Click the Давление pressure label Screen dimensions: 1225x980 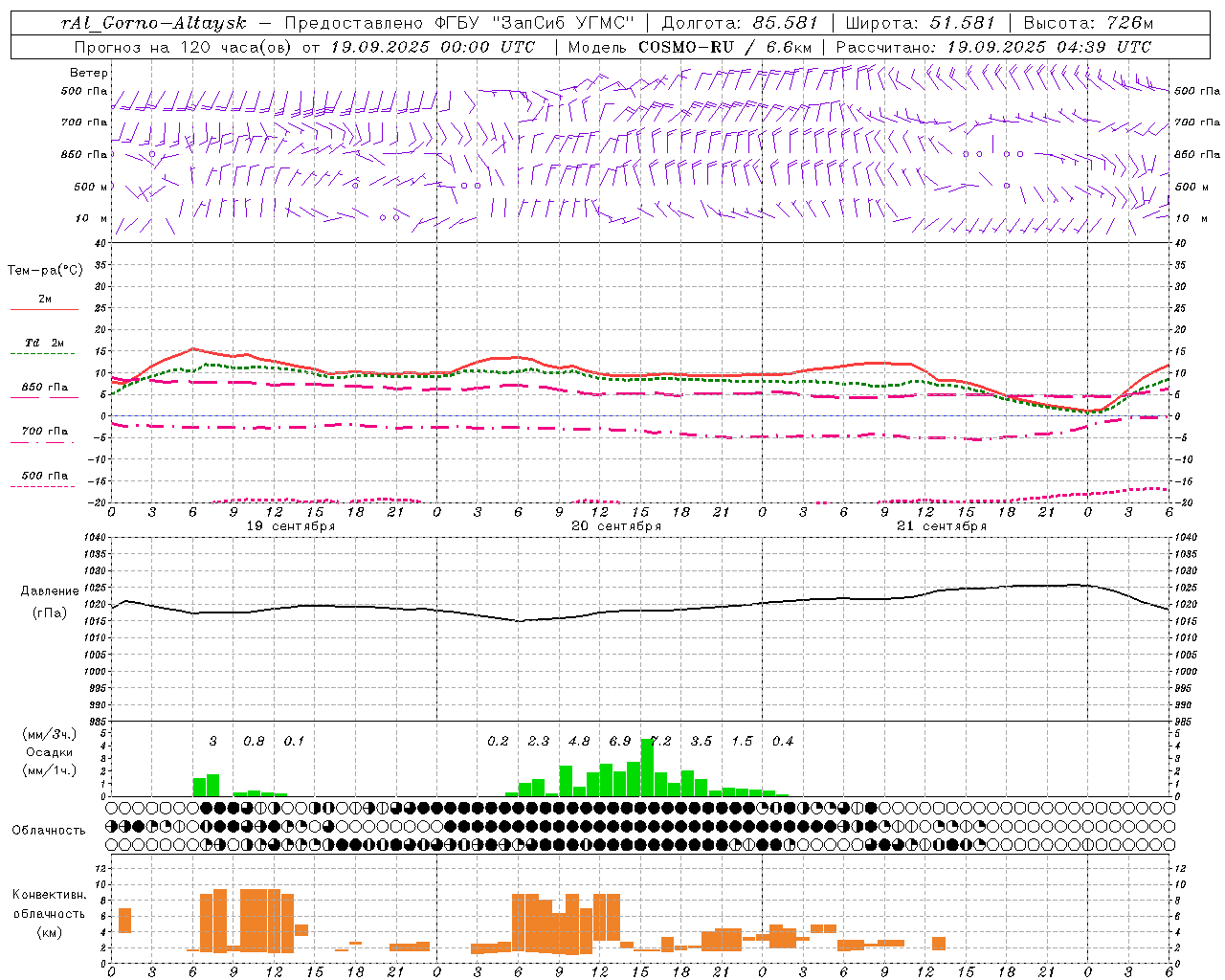coord(50,591)
